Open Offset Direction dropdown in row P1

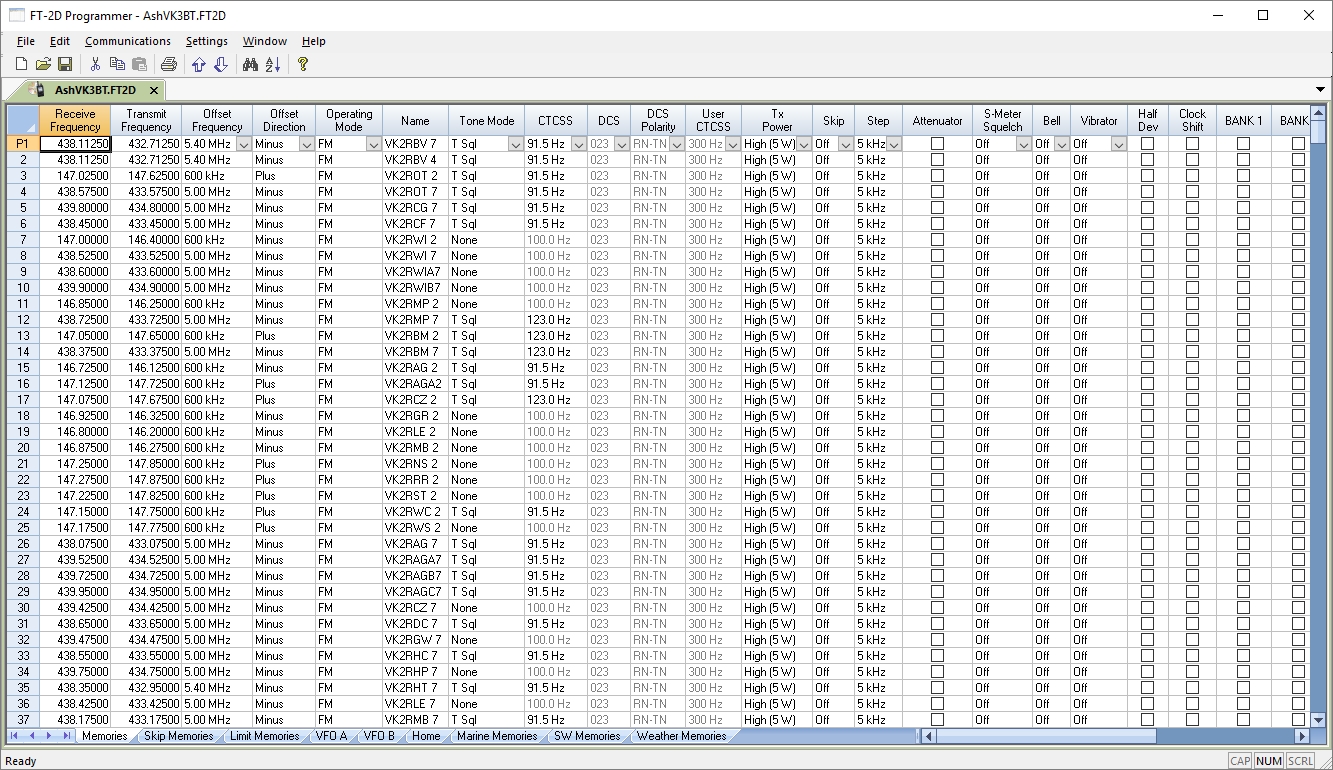[306, 144]
